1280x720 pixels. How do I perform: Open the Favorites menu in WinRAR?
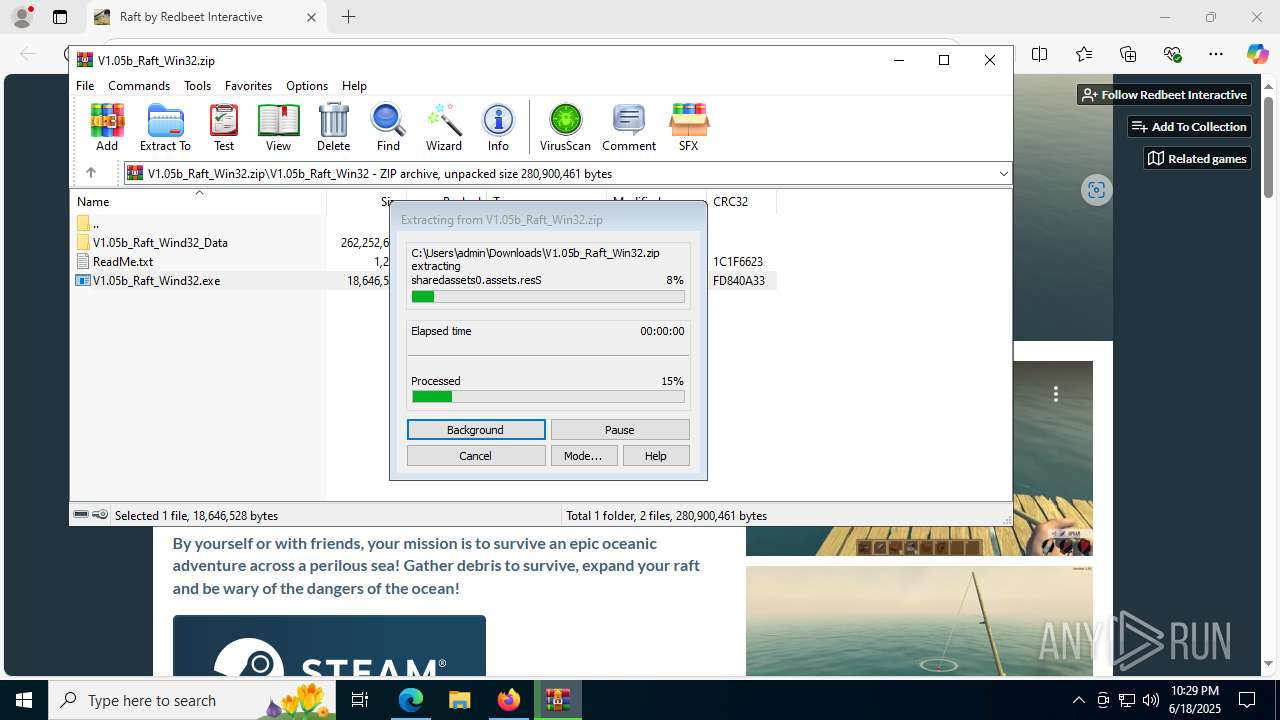tap(248, 86)
